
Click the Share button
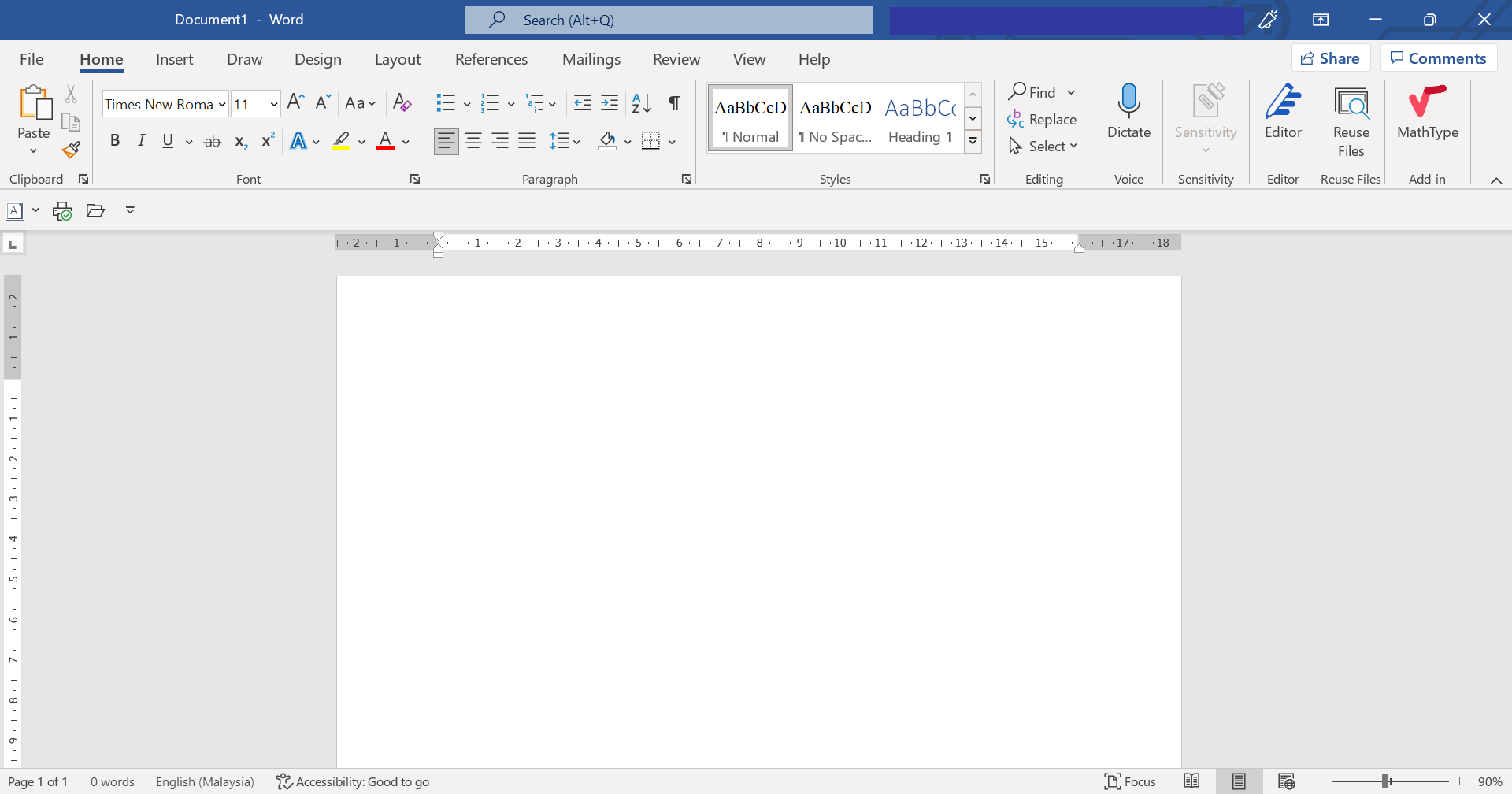click(x=1330, y=58)
